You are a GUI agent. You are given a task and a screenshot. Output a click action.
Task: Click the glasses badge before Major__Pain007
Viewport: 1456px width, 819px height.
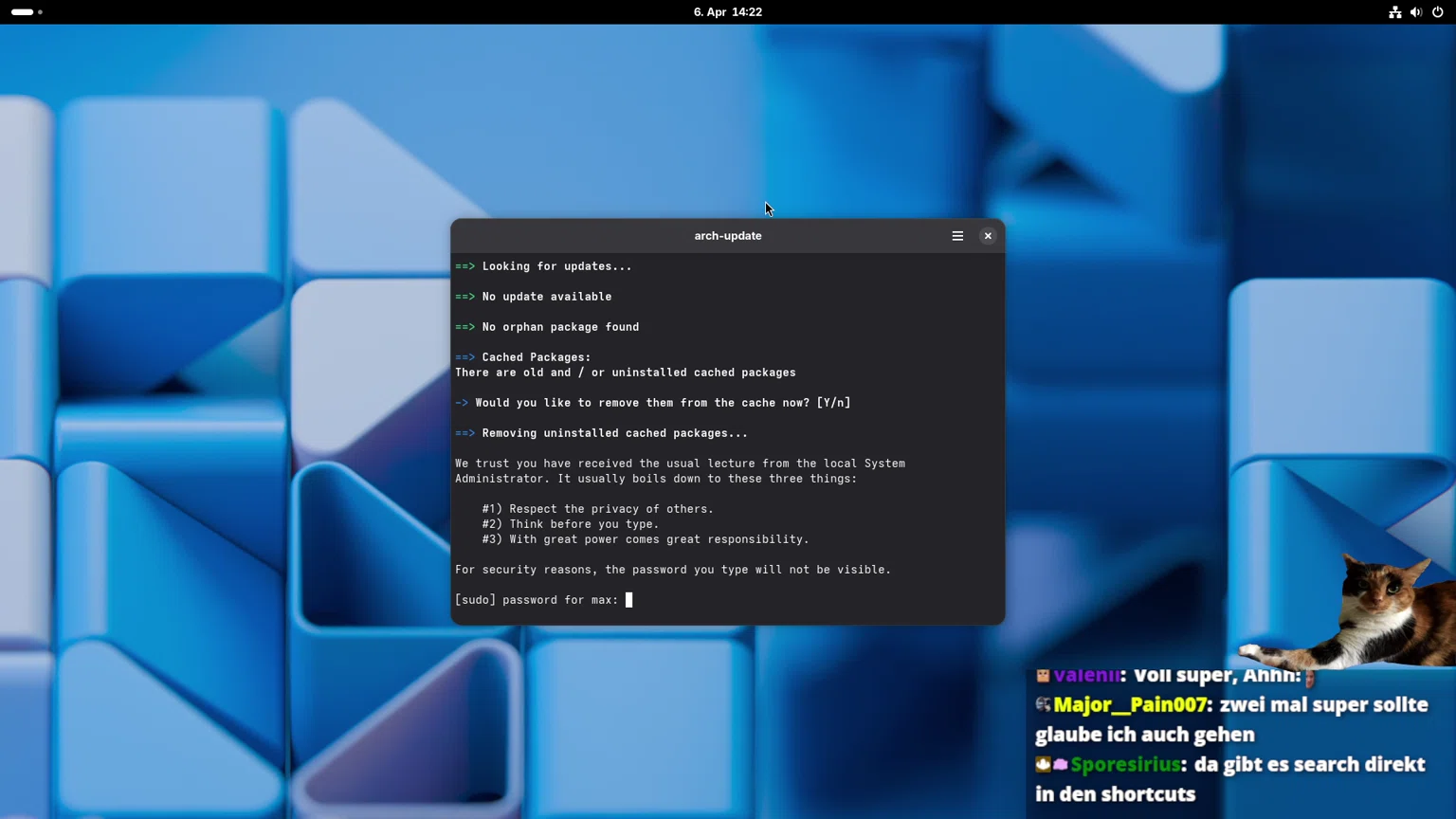tap(1041, 704)
